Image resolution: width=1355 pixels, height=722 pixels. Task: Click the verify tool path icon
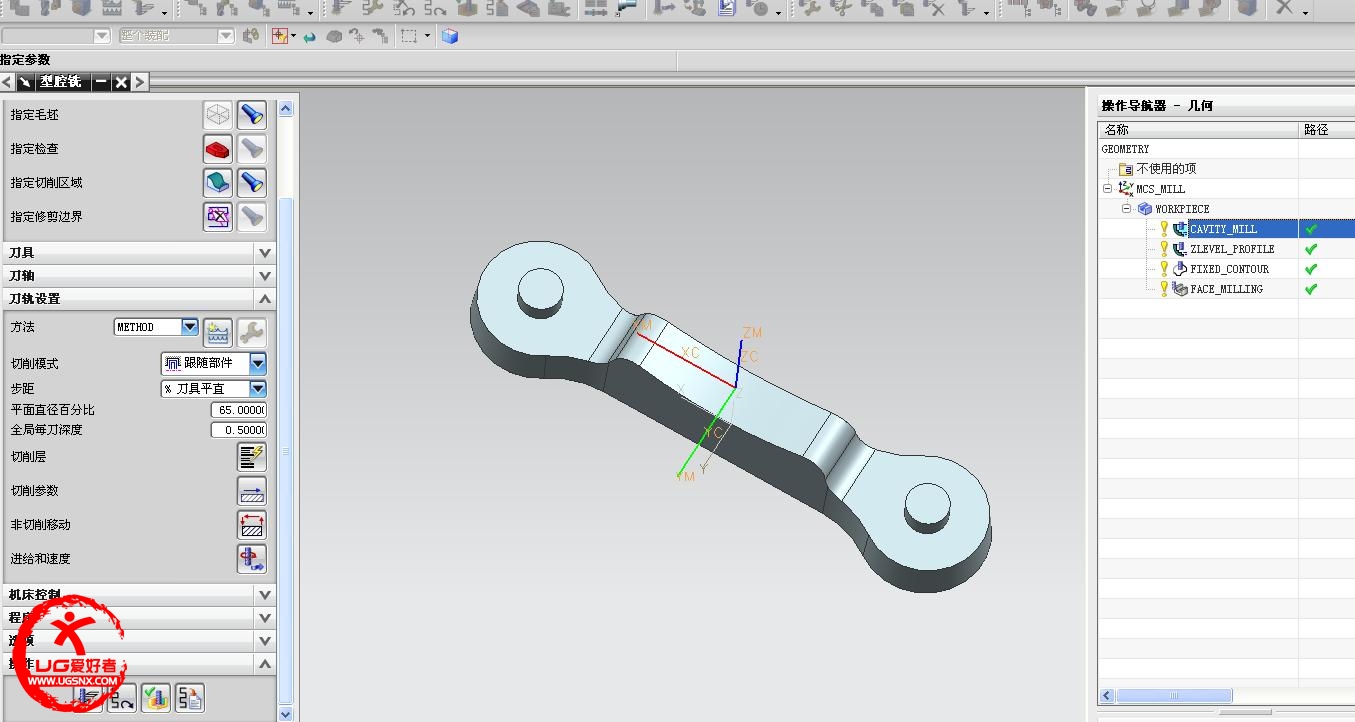pos(156,698)
